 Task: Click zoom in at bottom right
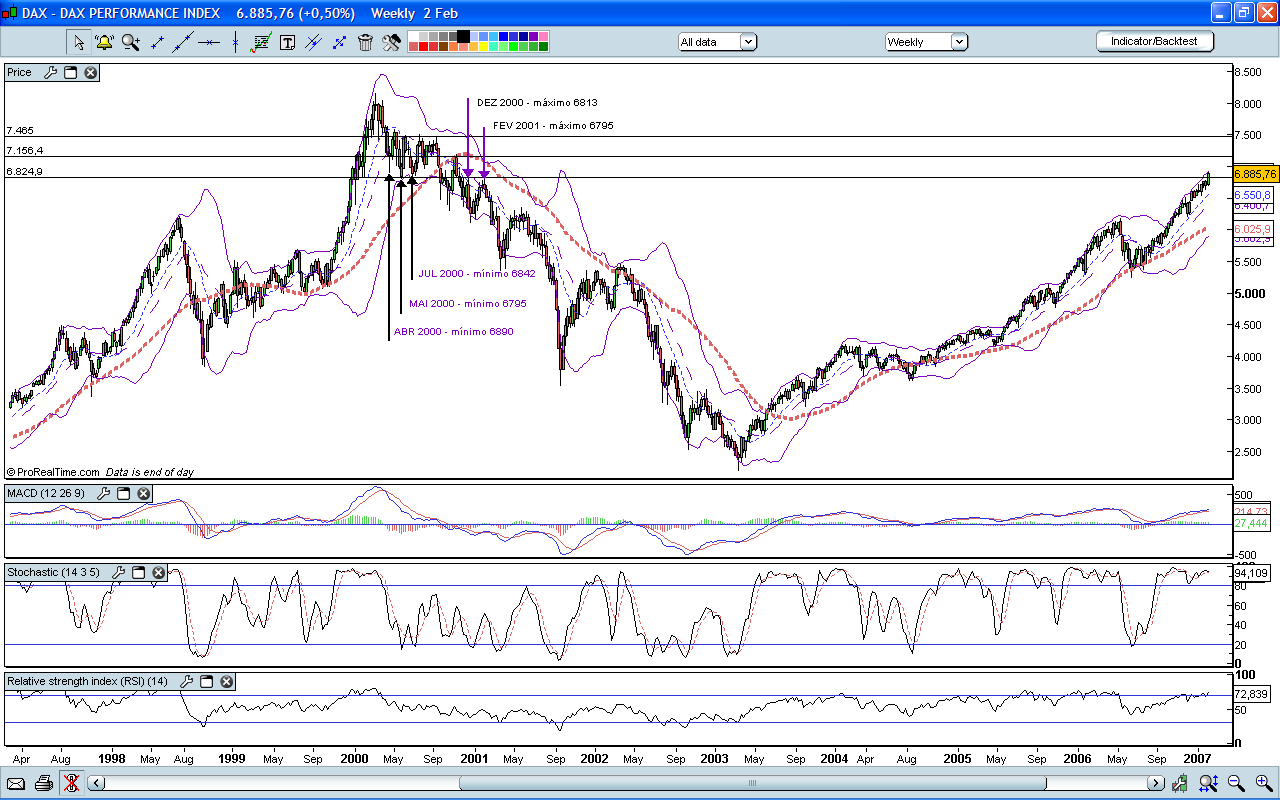coord(1261,786)
